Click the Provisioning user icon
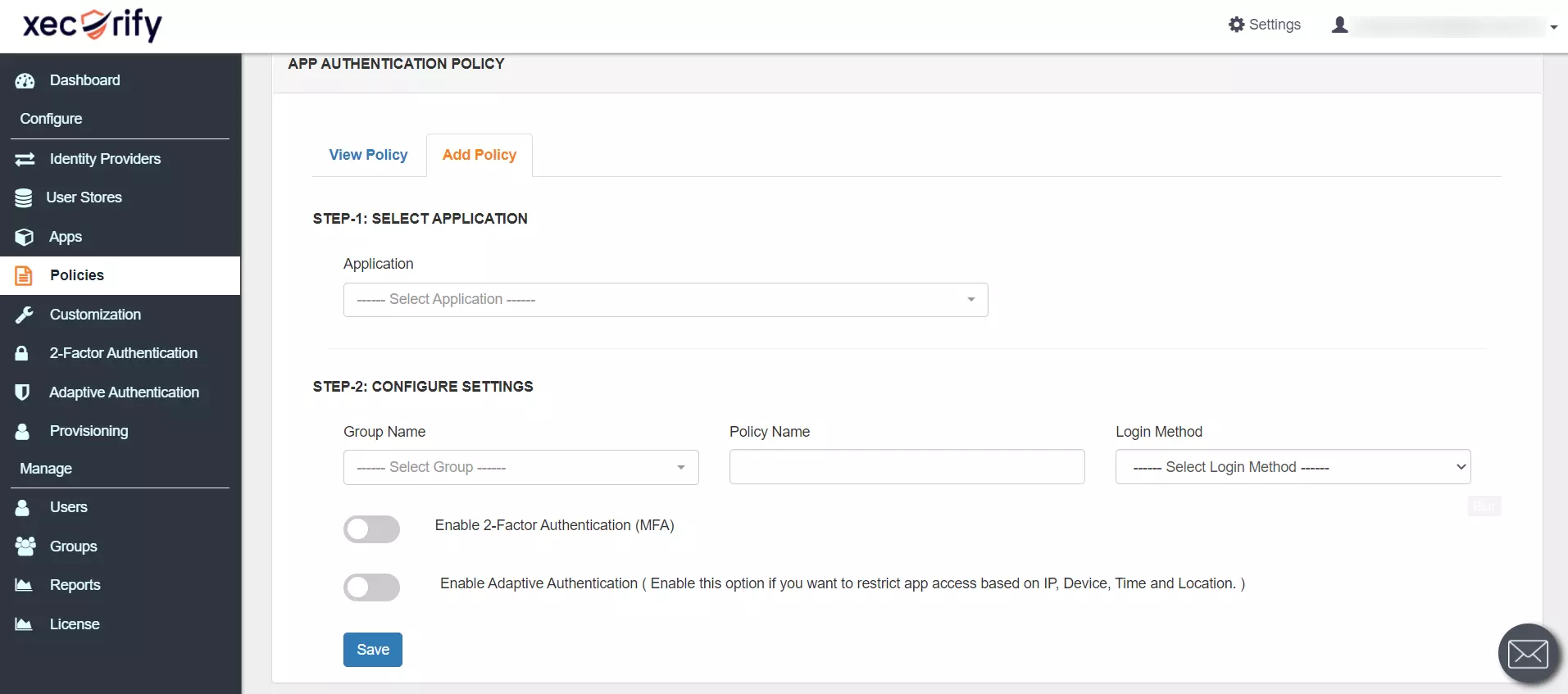Viewport: 1568px width, 694px height. coord(22,431)
